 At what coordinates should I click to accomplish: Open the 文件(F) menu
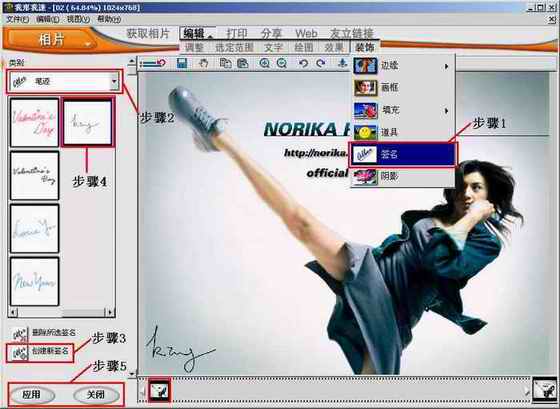tap(18, 19)
